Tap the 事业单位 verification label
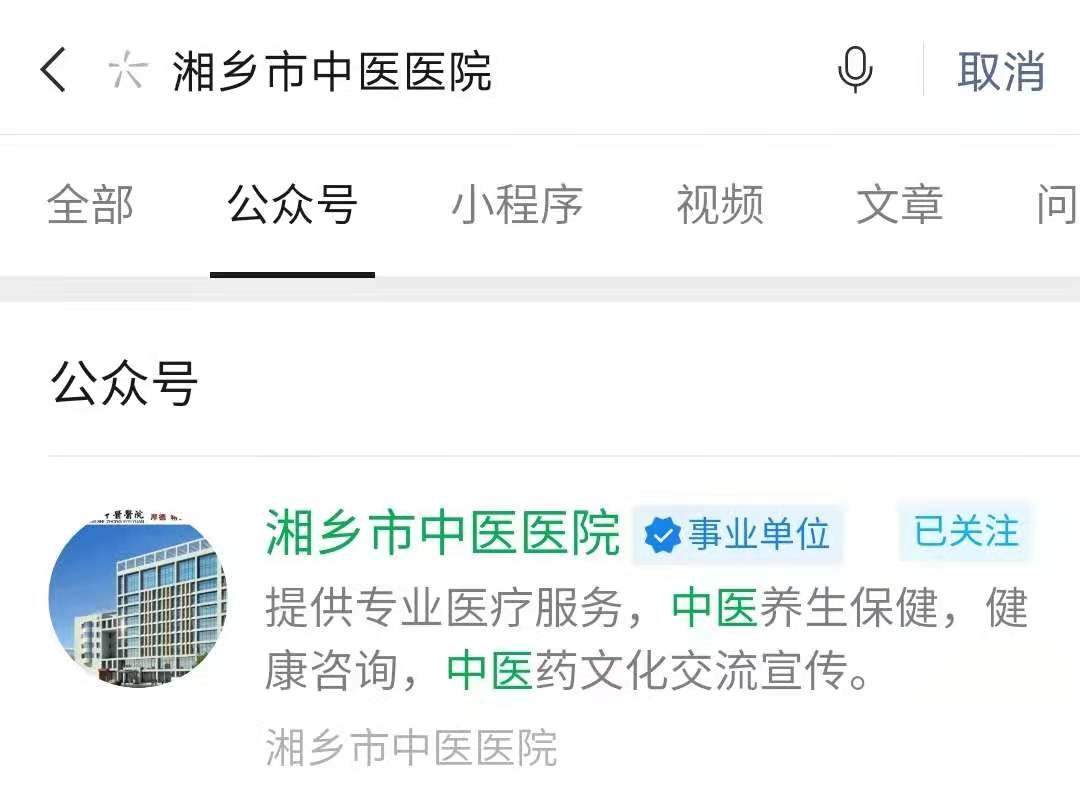The height and width of the screenshot is (788, 1080). tap(758, 535)
